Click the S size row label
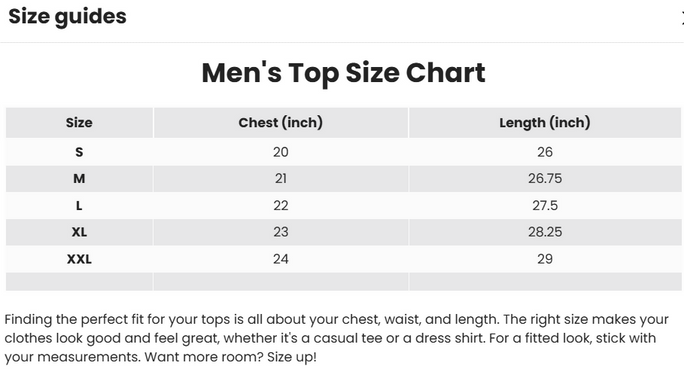 (79, 152)
